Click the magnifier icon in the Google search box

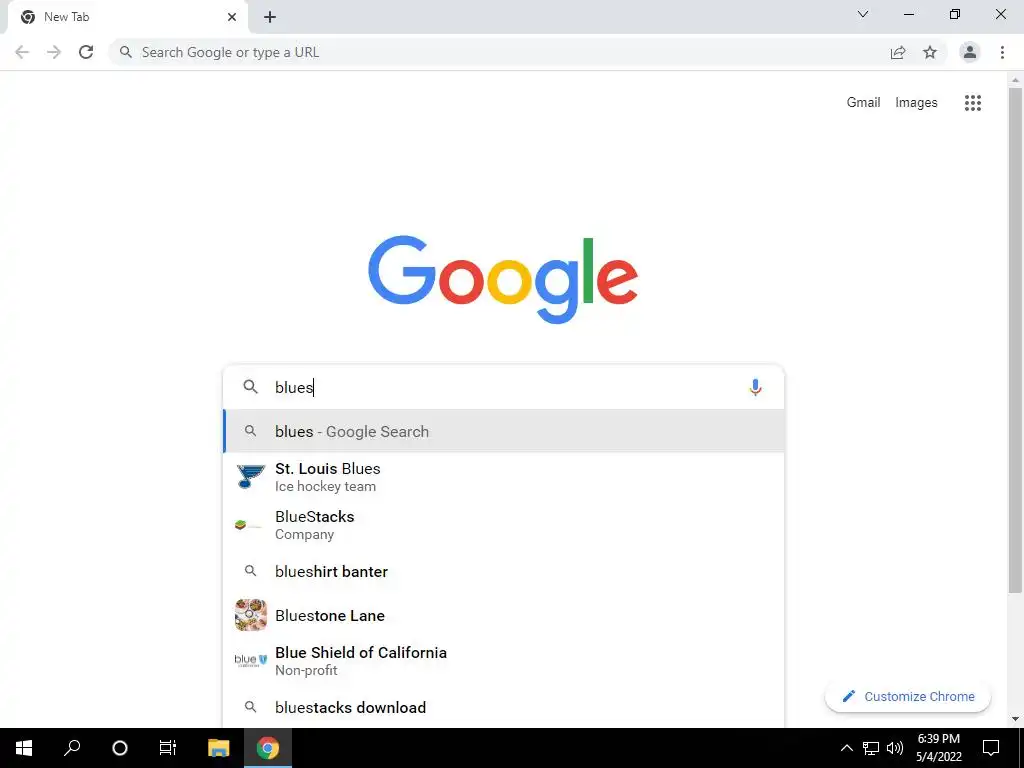point(251,387)
